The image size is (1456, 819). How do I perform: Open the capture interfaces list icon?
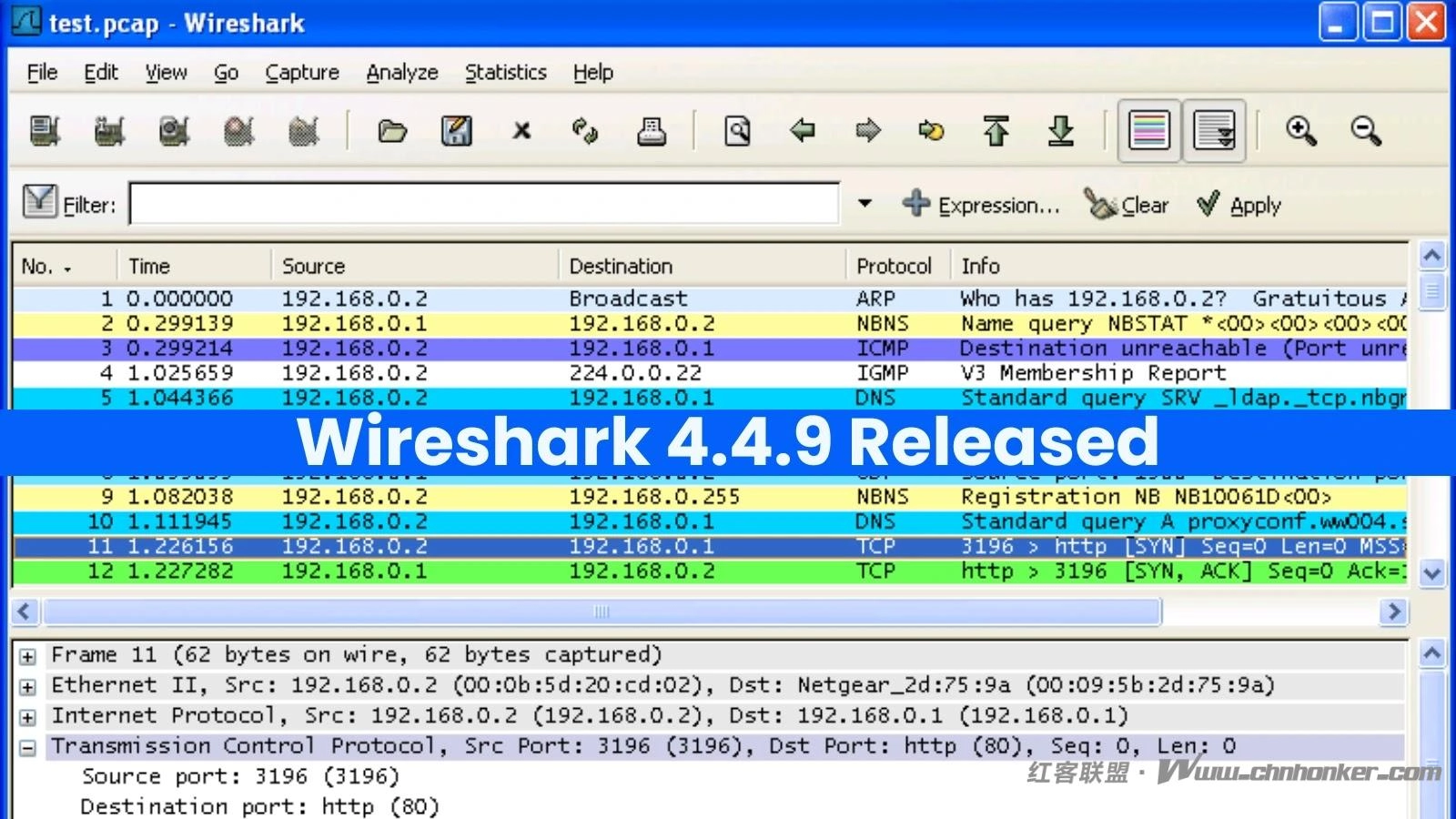click(x=45, y=131)
